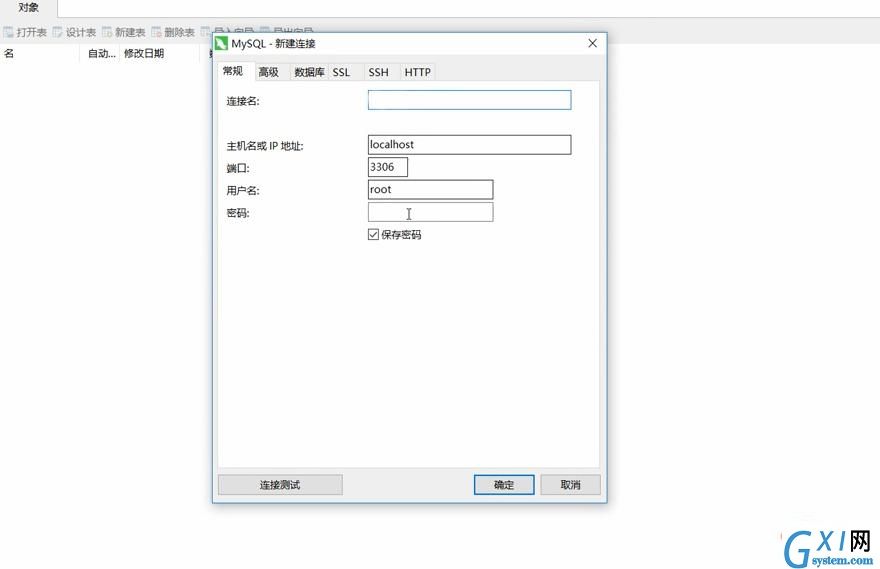The width and height of the screenshot is (880, 569).
Task: Click 新建表 in the main window toolbar
Action: pos(124,32)
